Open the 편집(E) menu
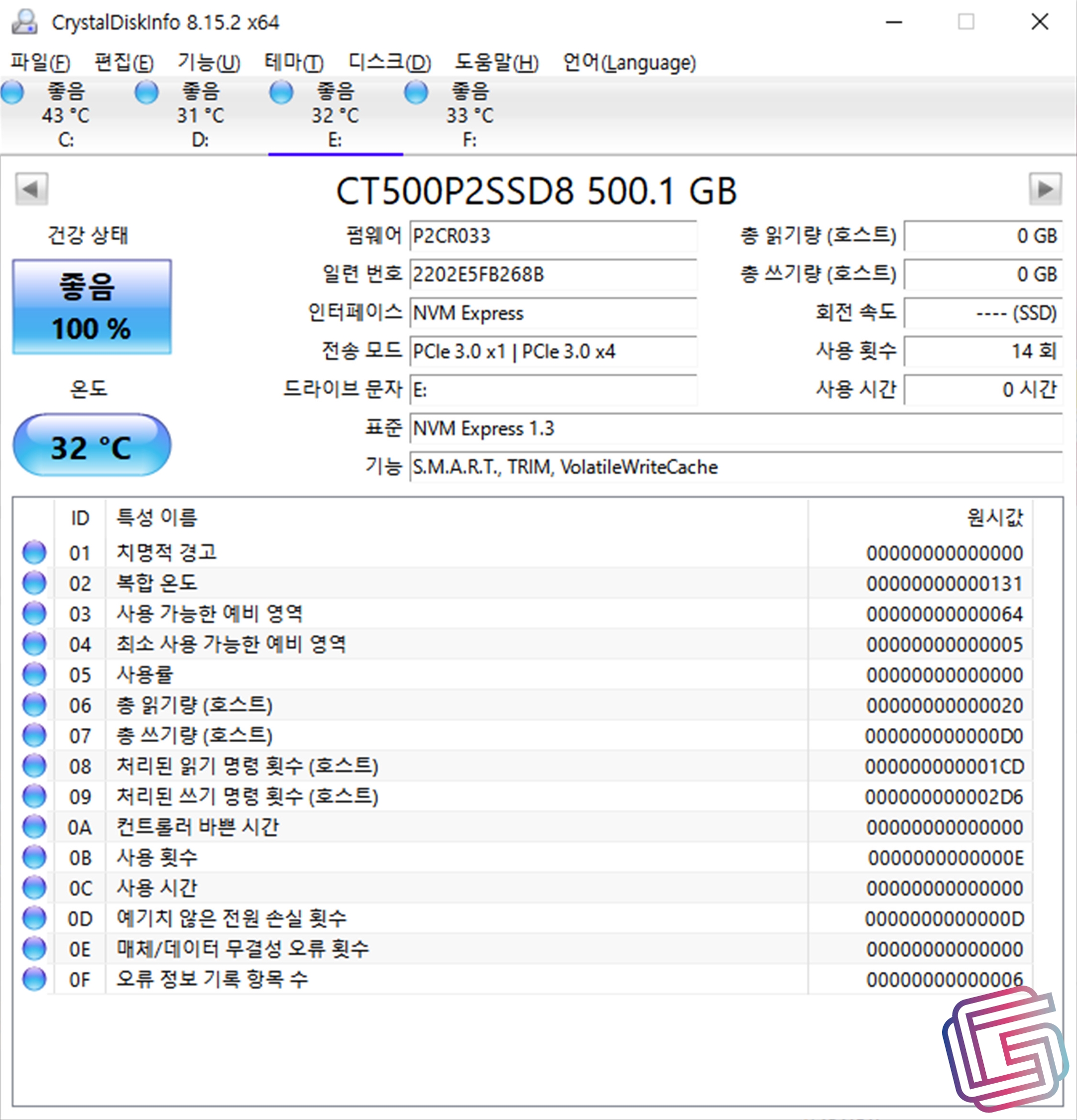This screenshot has height=1120, width=1077. pos(123,62)
